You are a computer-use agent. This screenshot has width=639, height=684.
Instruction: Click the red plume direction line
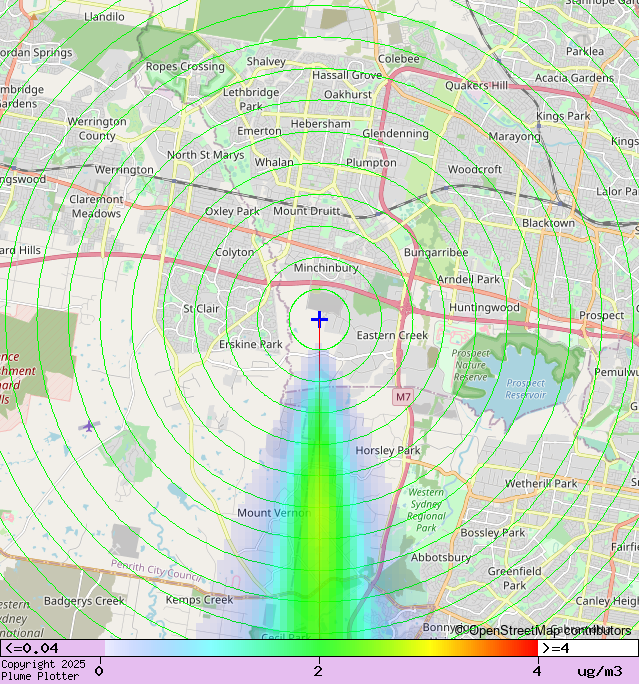coord(320,480)
